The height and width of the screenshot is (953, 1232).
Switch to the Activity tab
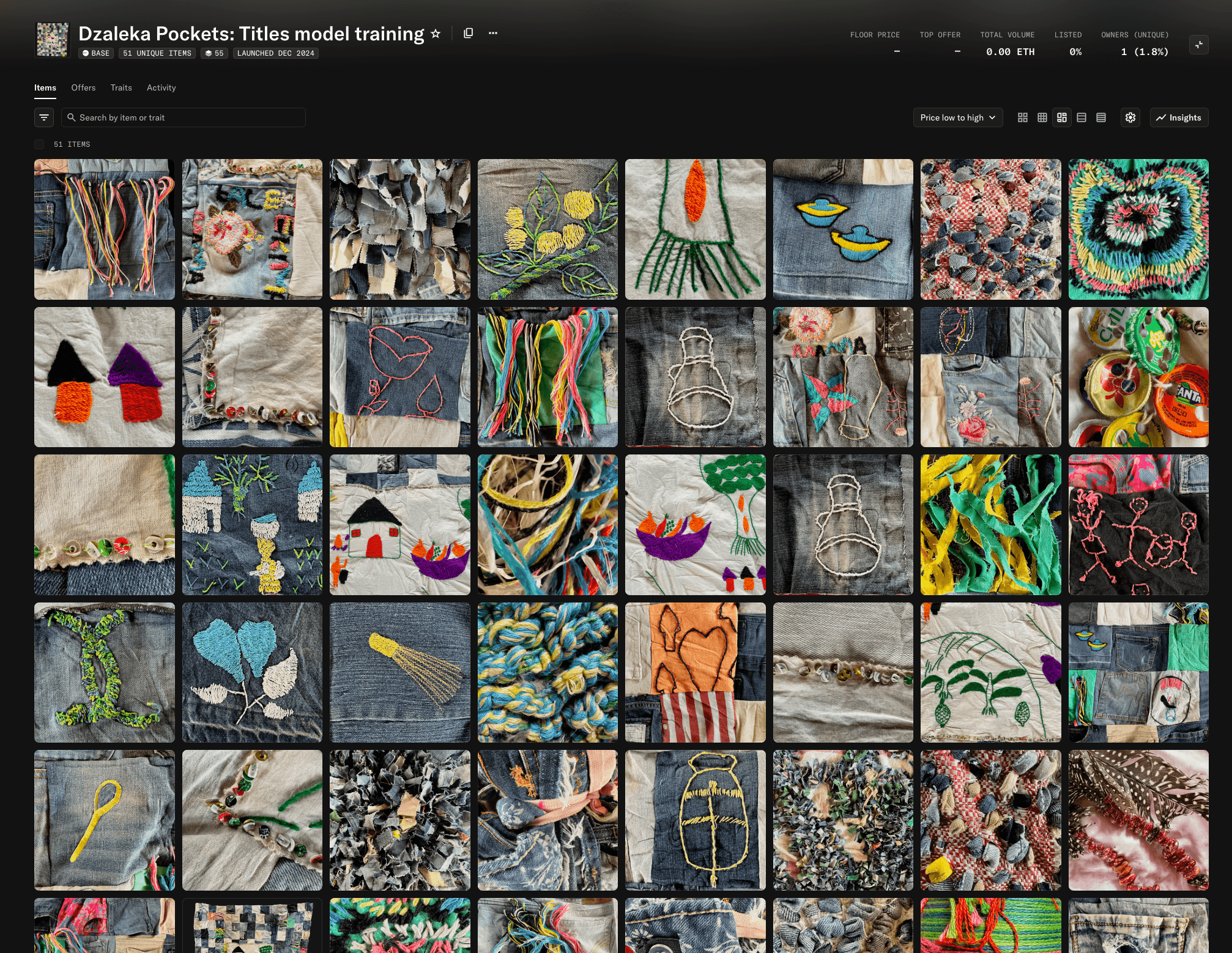[161, 87]
